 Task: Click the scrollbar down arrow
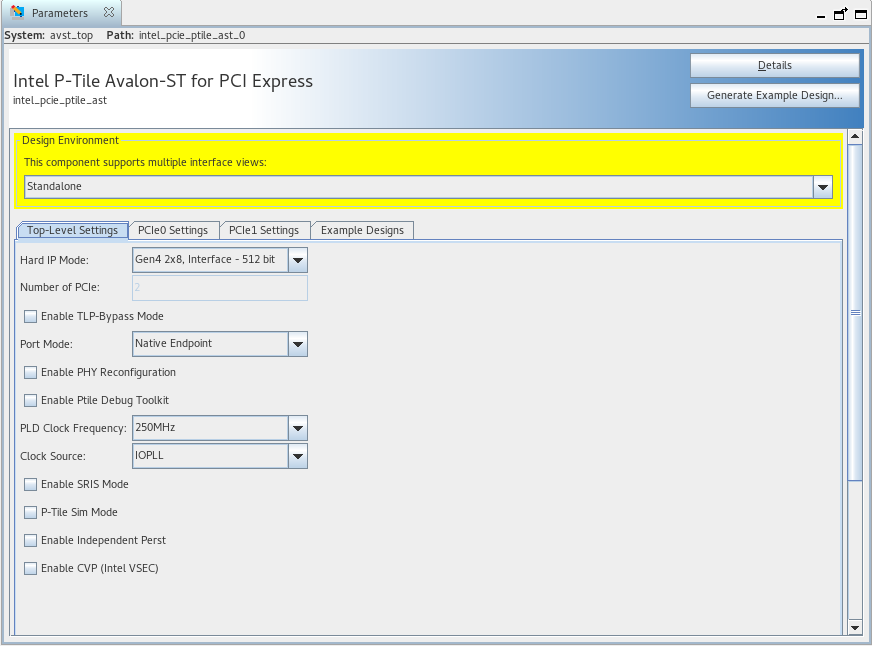coord(855,628)
